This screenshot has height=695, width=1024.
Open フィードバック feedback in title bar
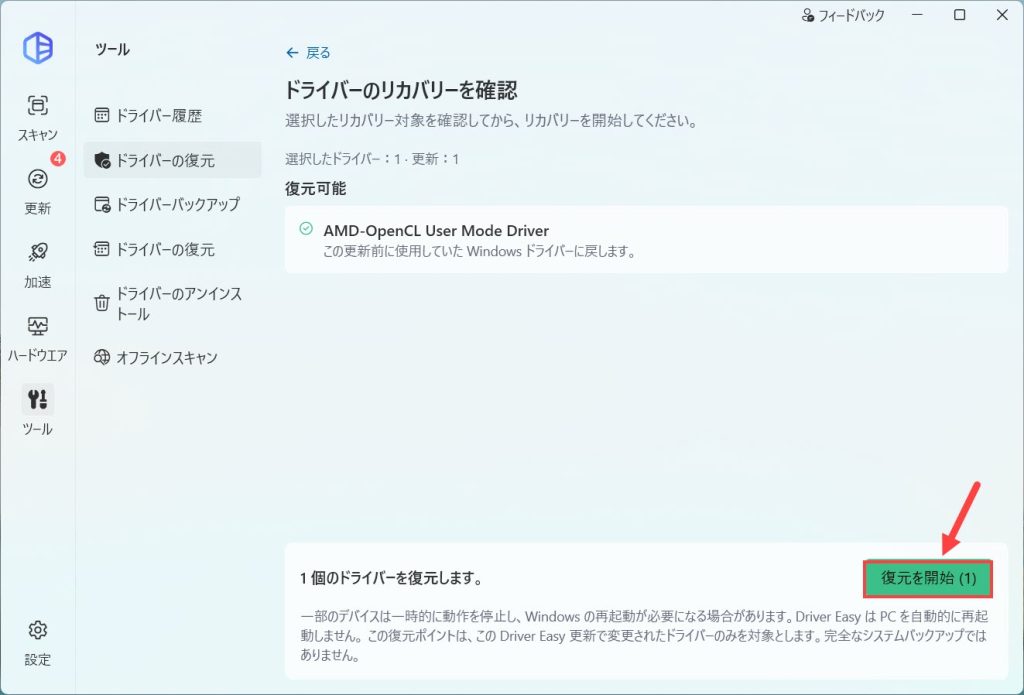(x=843, y=15)
